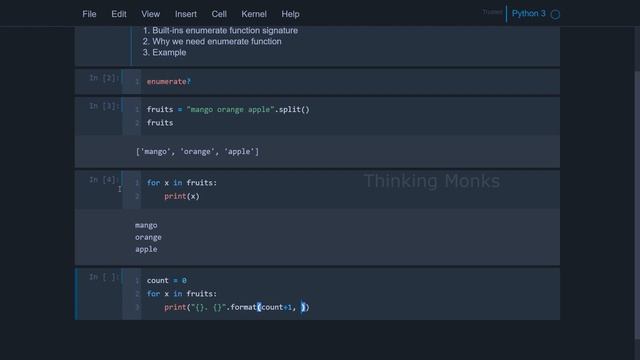Click the Python 3 kernel name
Image resolution: width=640 pixels, height=360 pixels.
coord(529,13)
